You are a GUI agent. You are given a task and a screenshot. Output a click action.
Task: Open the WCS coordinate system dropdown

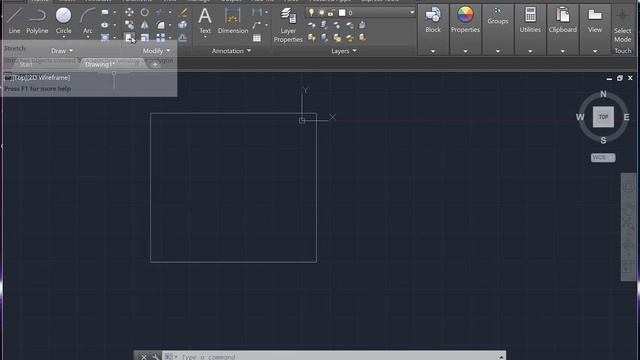[x=603, y=158]
